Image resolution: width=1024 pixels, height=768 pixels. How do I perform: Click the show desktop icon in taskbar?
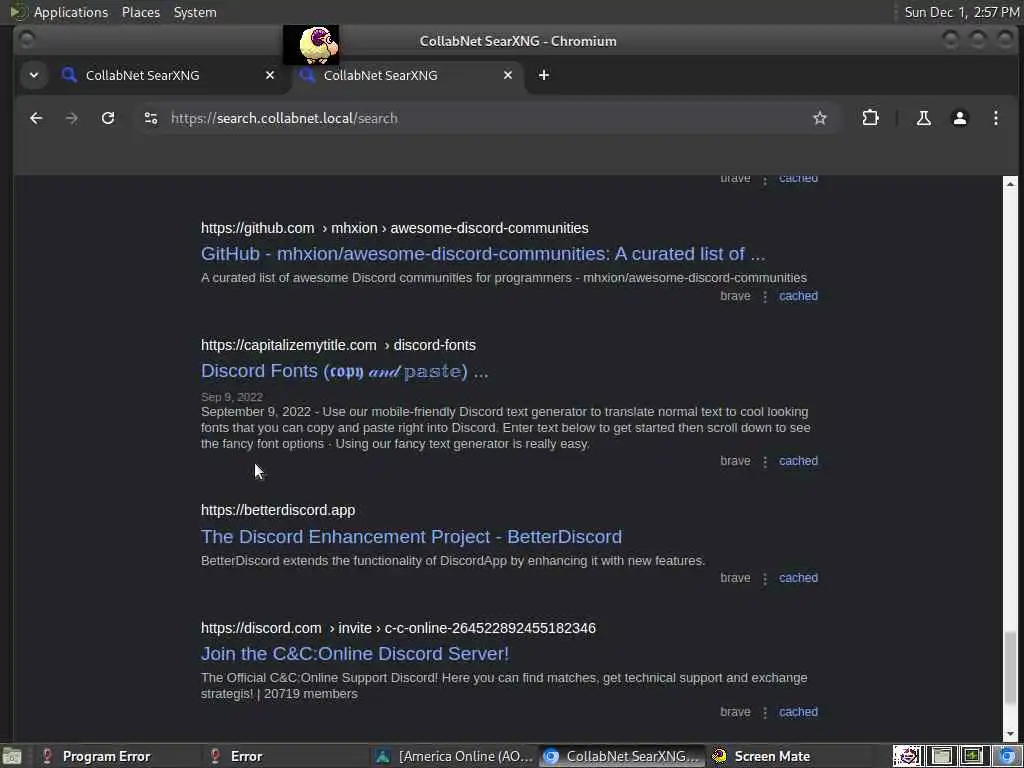point(11,757)
